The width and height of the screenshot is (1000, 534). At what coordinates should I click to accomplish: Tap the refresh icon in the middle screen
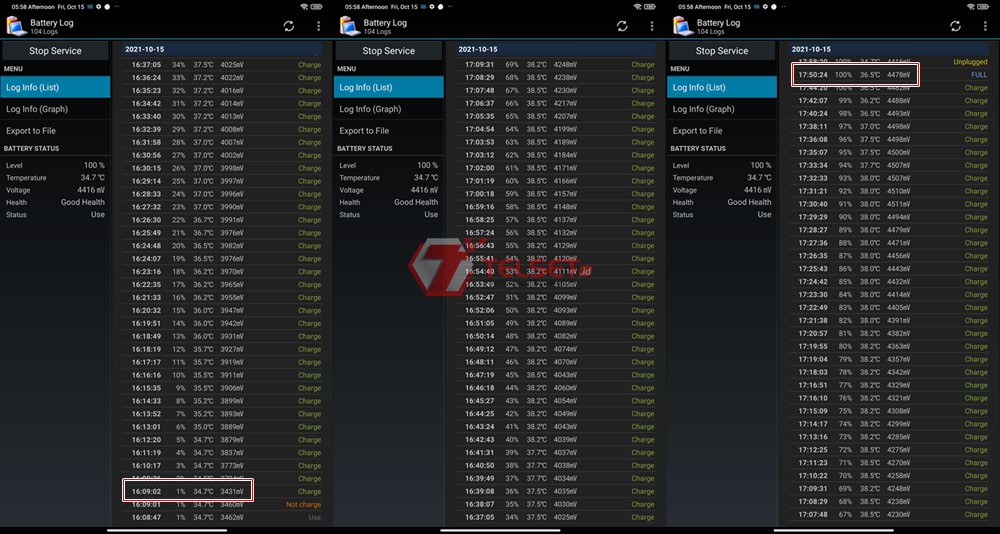[x=622, y=26]
